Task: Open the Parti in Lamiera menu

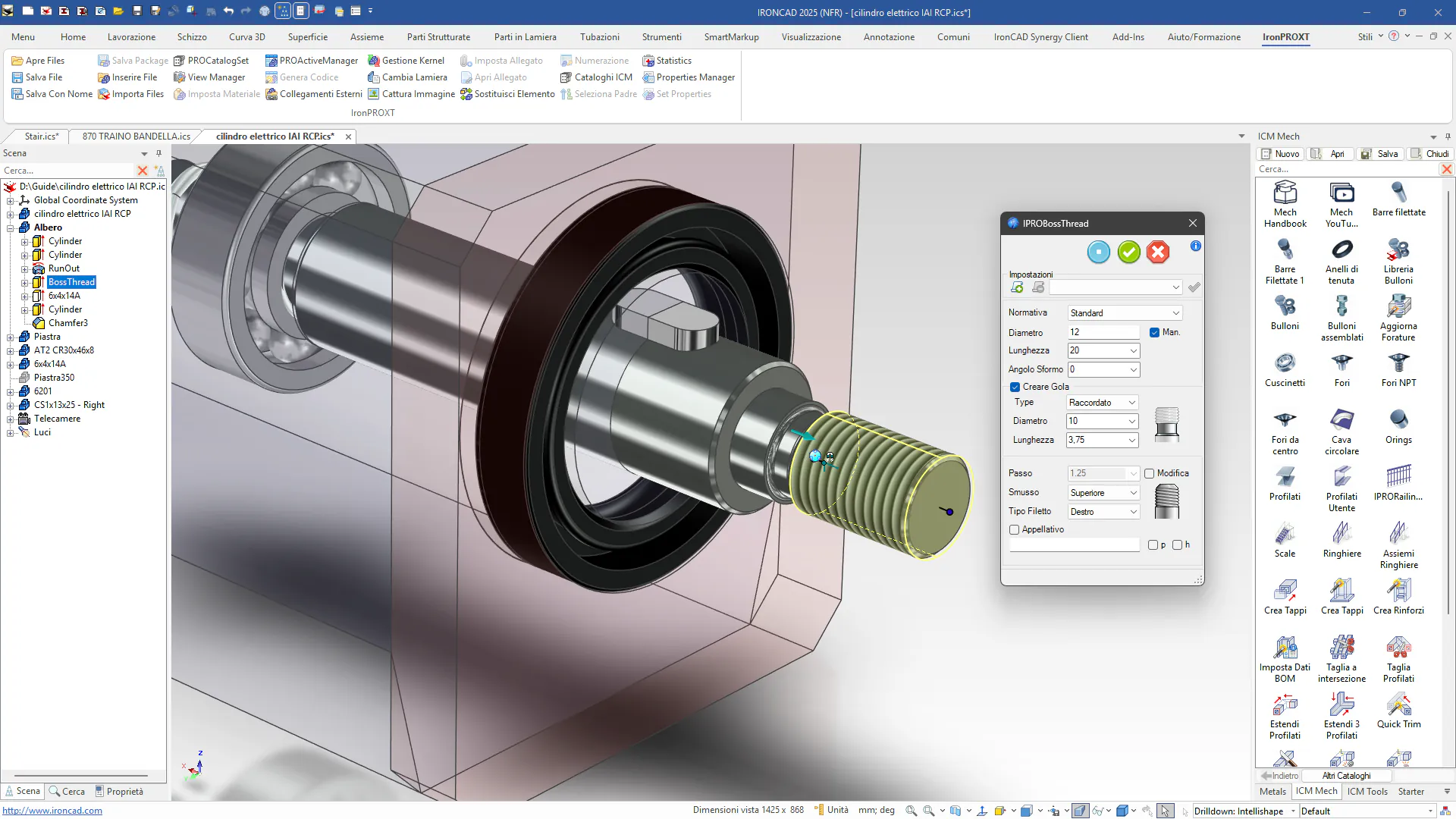Action: 525,36
